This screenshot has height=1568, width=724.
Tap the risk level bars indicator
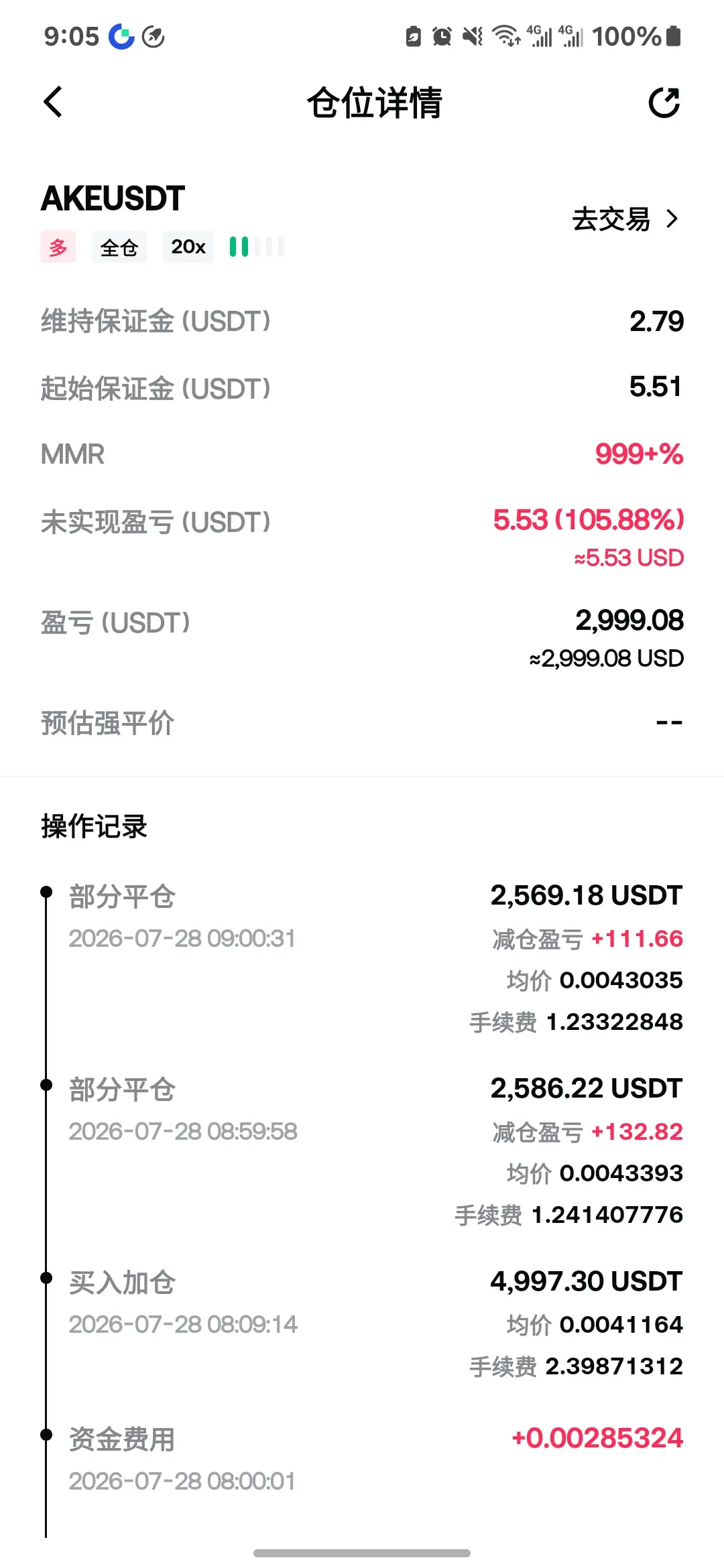click(257, 247)
